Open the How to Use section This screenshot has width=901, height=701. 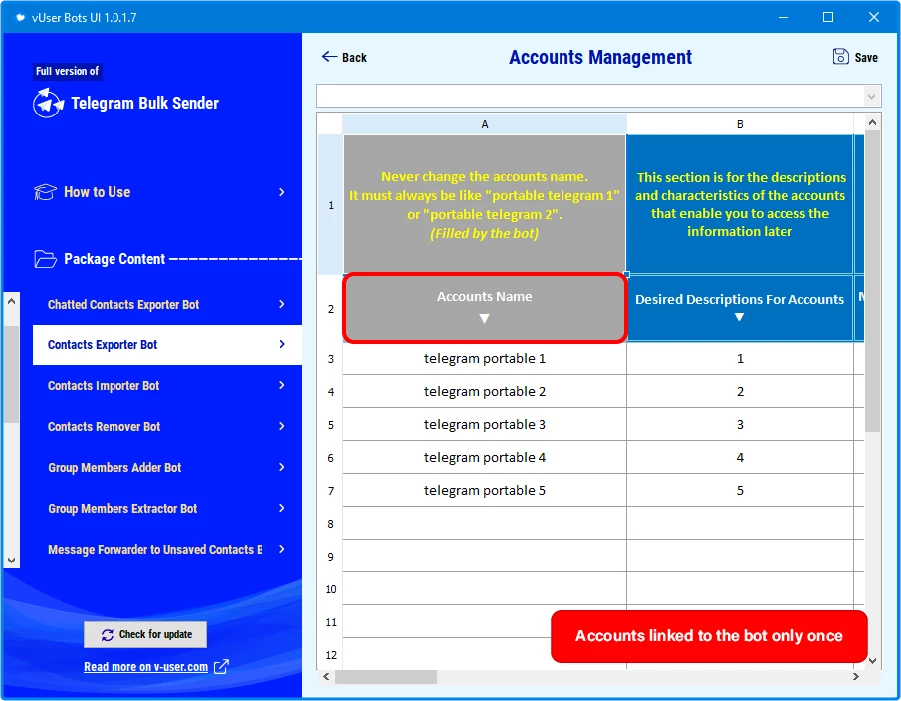tap(161, 192)
